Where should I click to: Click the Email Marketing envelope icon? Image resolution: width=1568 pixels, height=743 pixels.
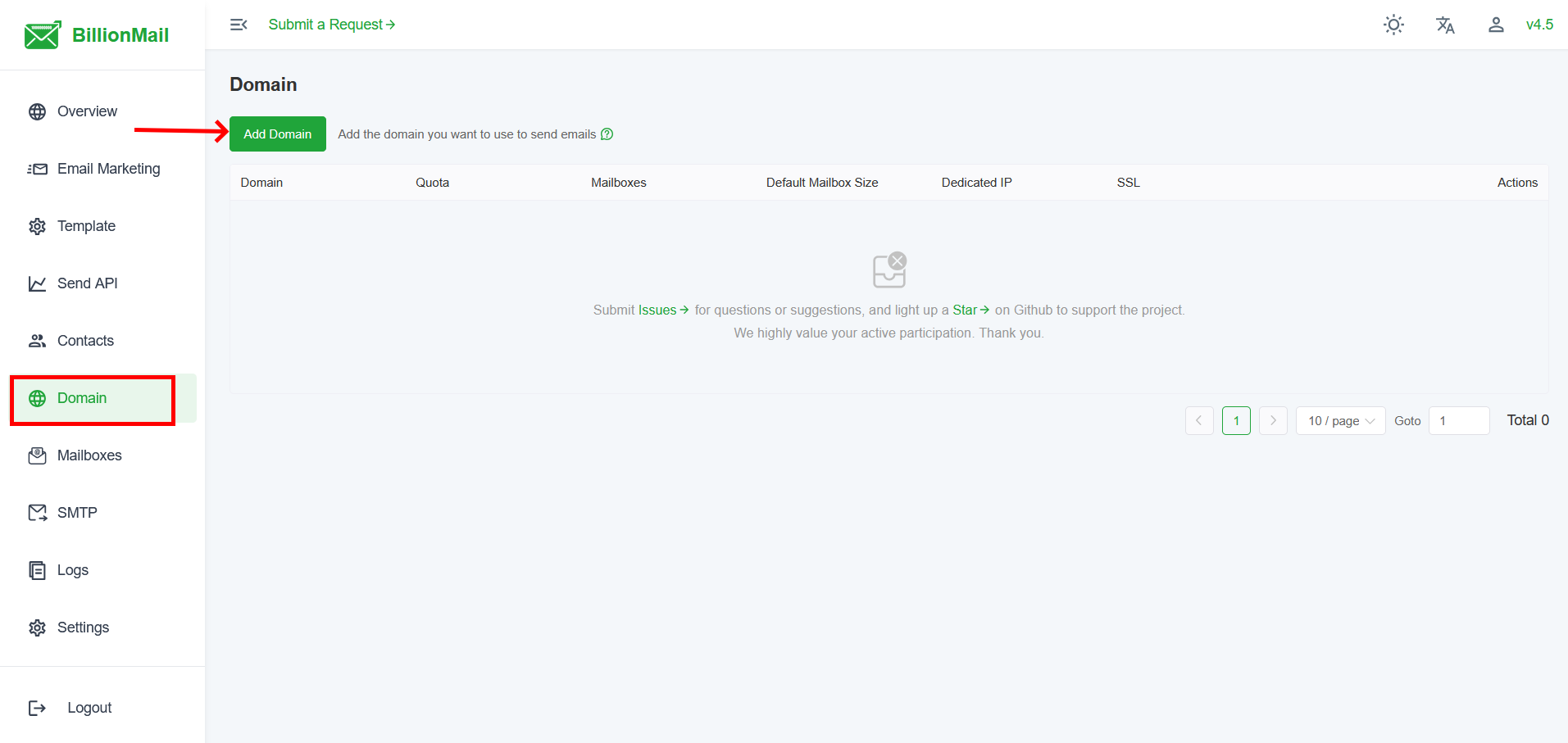tap(37, 169)
